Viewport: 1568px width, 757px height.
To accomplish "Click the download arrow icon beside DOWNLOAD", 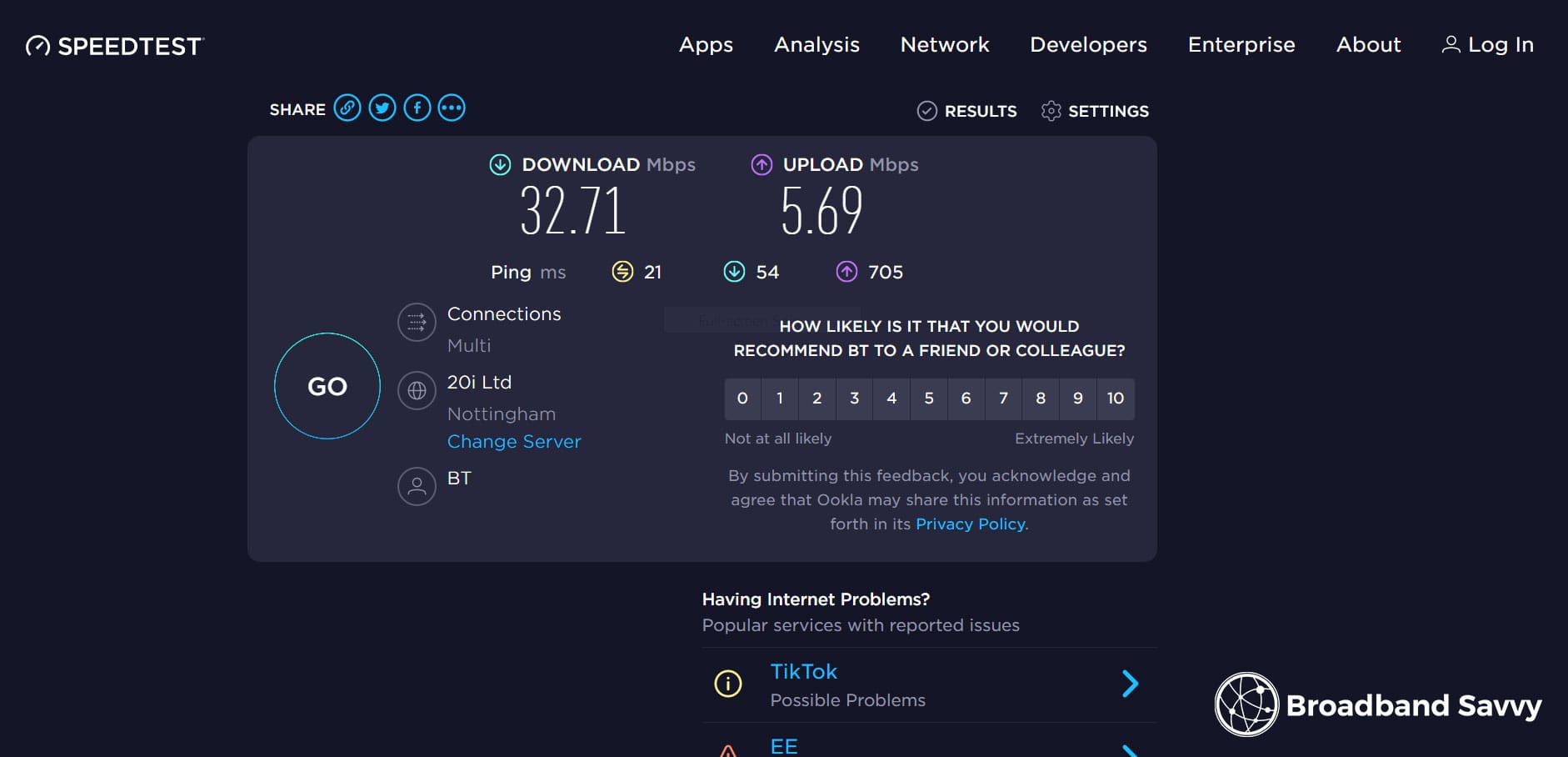I will pyautogui.click(x=500, y=164).
